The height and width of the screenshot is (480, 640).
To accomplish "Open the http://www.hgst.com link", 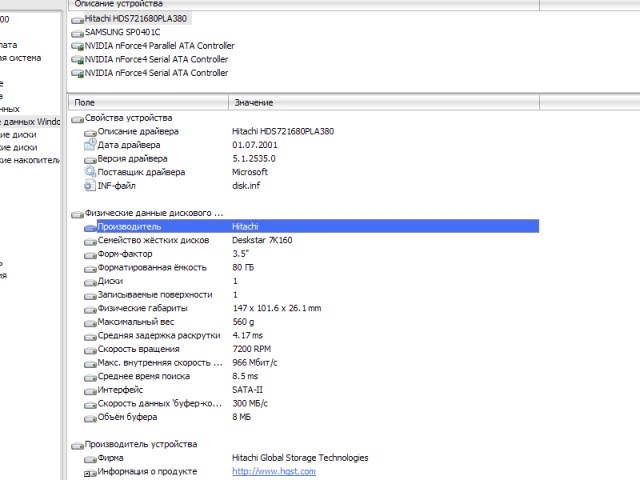I will coord(274,471).
